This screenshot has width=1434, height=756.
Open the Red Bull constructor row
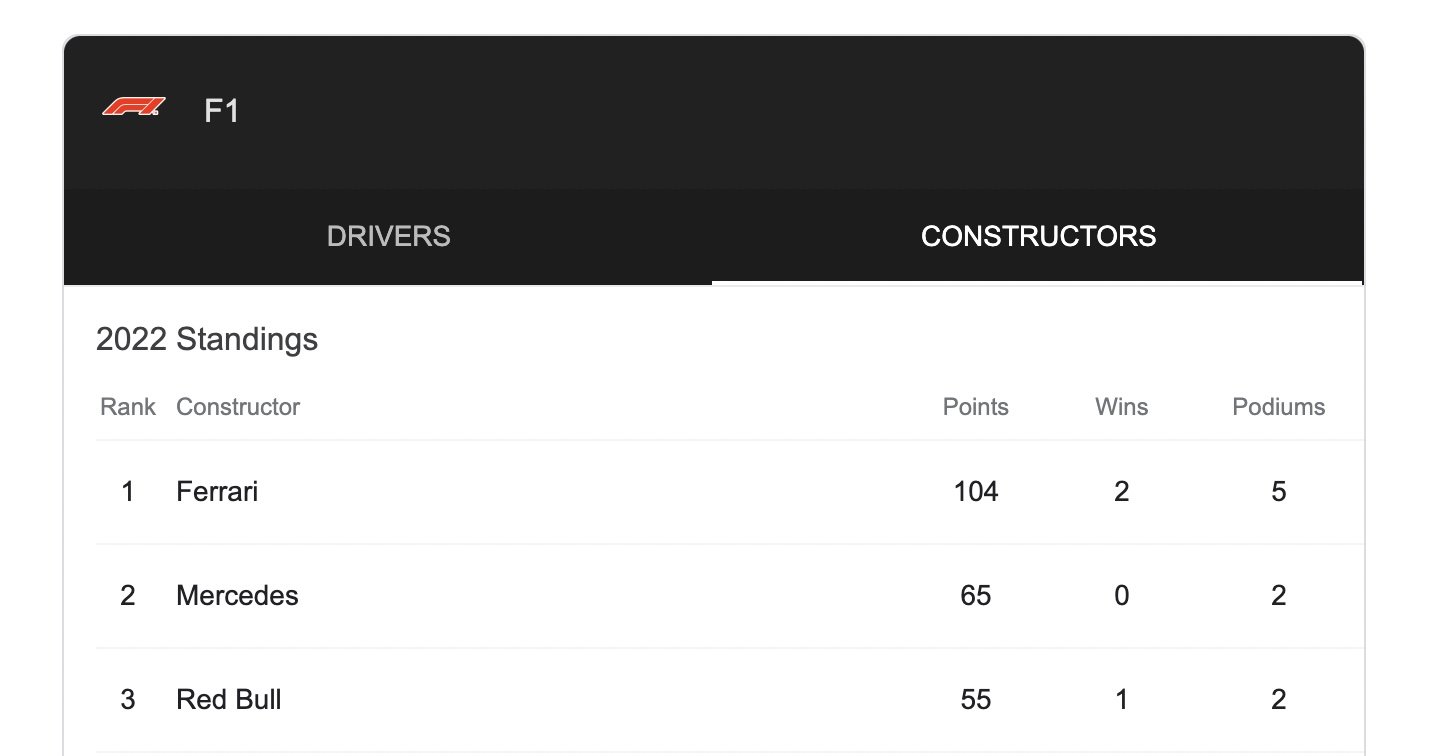228,700
